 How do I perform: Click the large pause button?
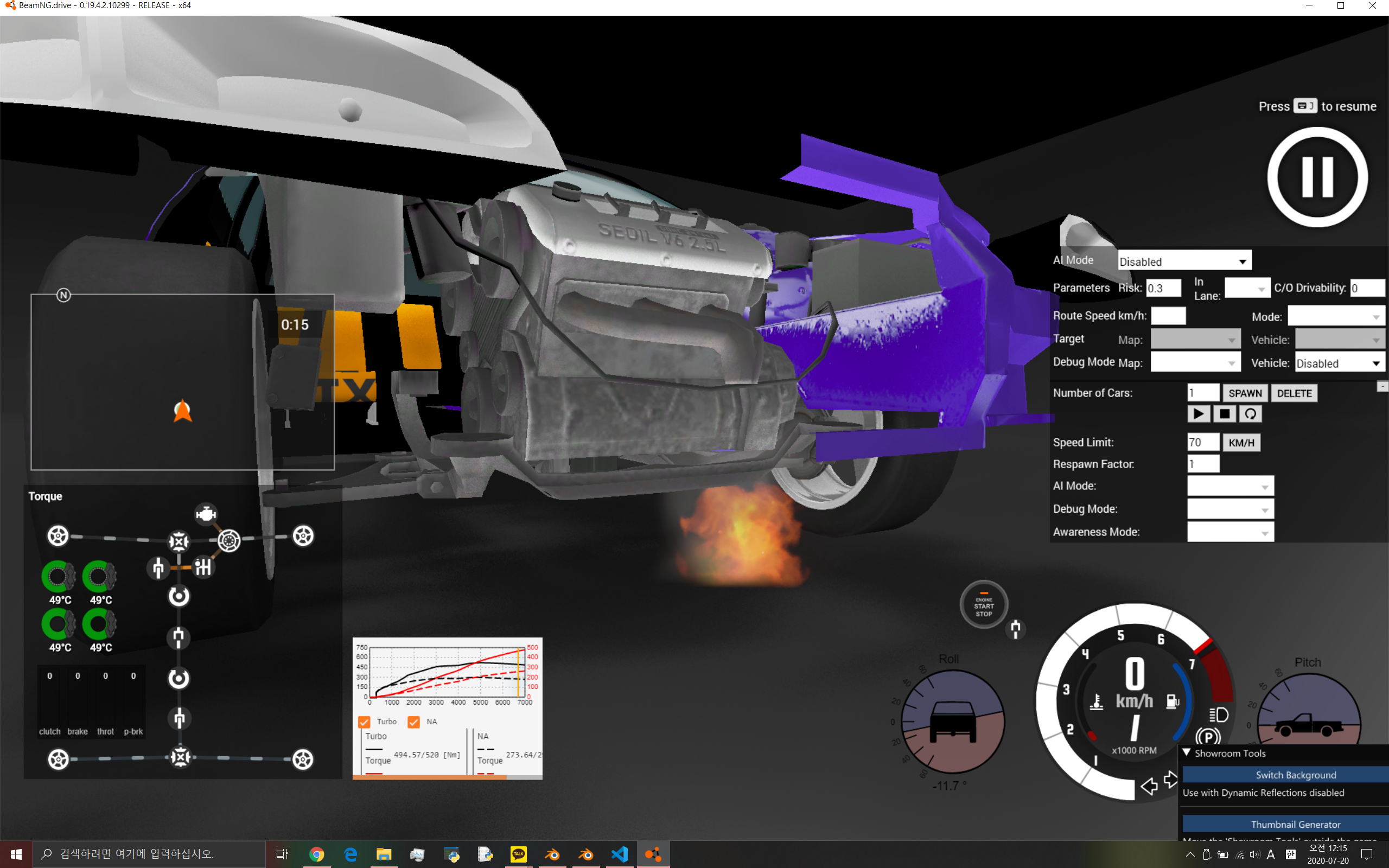(x=1317, y=177)
